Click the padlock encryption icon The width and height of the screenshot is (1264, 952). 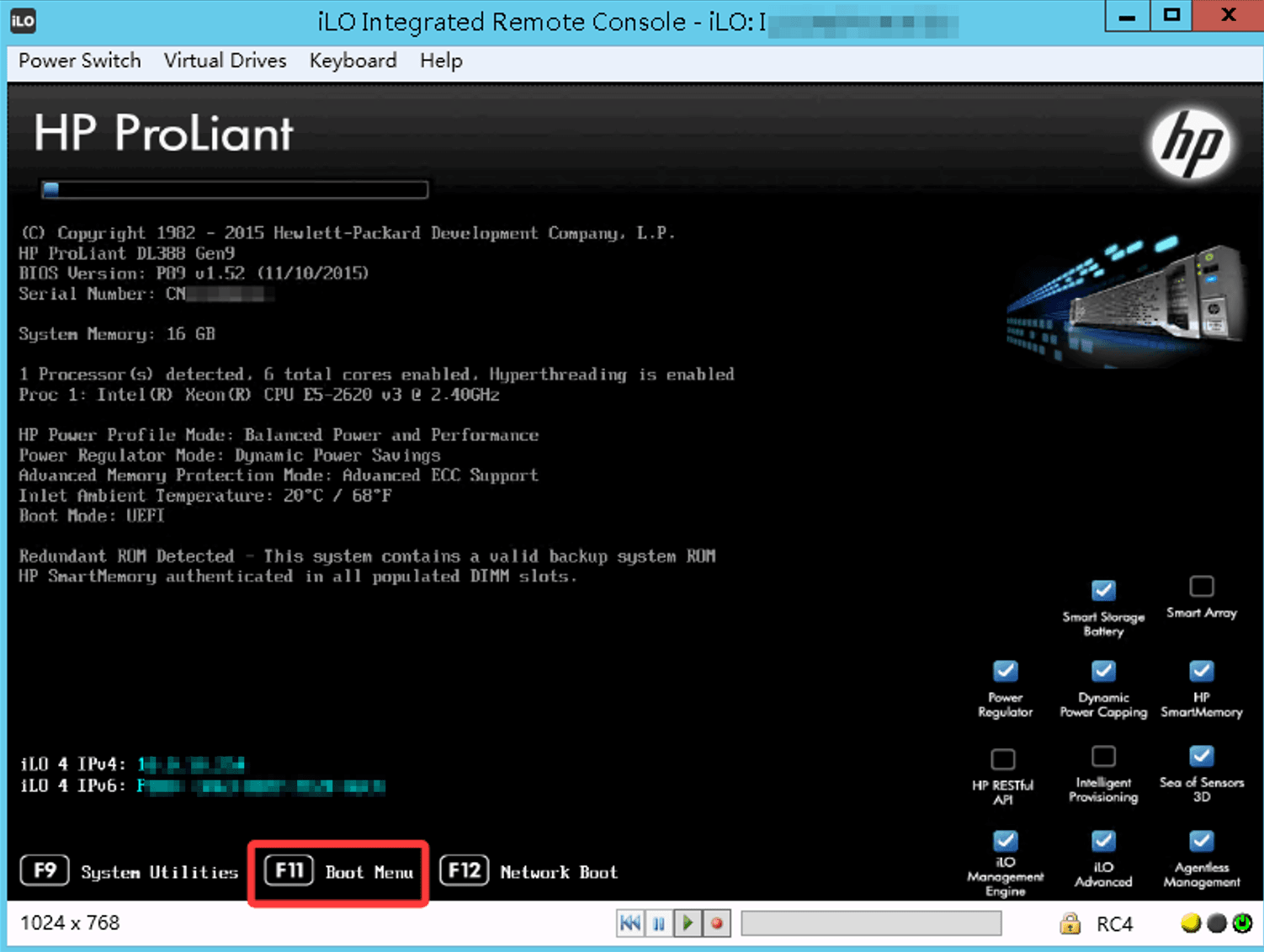click(1070, 923)
